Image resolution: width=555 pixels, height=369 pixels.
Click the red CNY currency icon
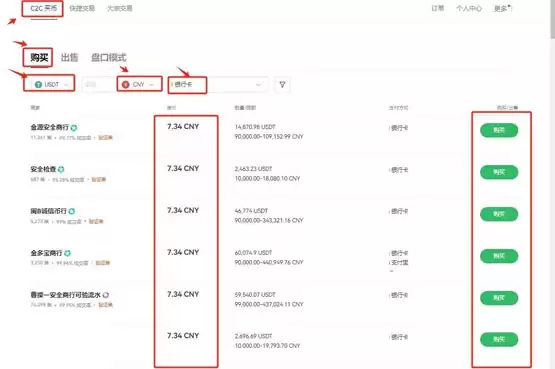(x=125, y=85)
